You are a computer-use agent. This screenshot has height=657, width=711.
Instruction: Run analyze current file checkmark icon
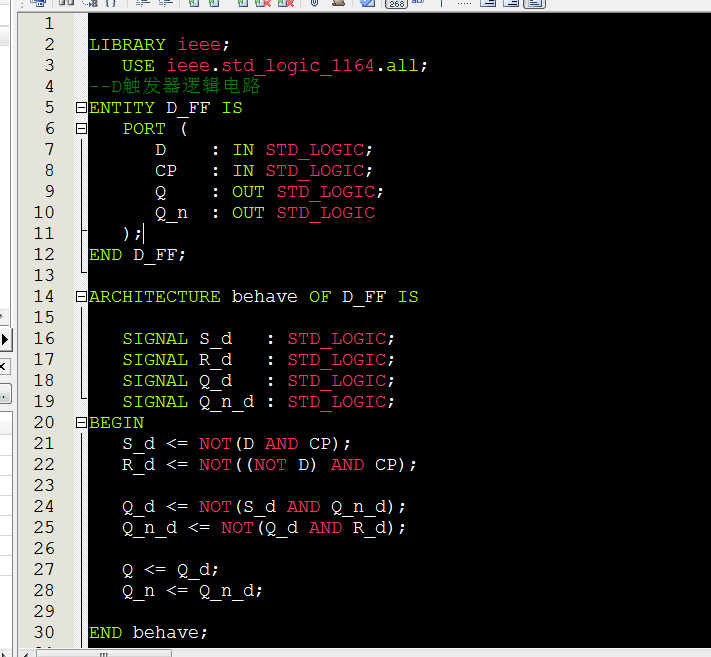tap(367, 3)
